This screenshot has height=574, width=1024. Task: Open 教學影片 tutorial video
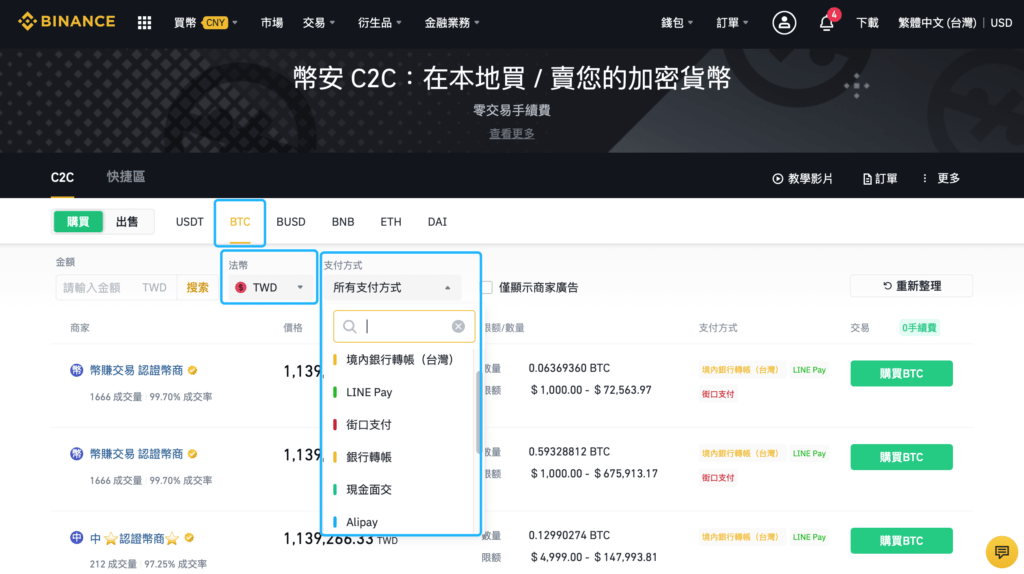pyautogui.click(x=802, y=178)
